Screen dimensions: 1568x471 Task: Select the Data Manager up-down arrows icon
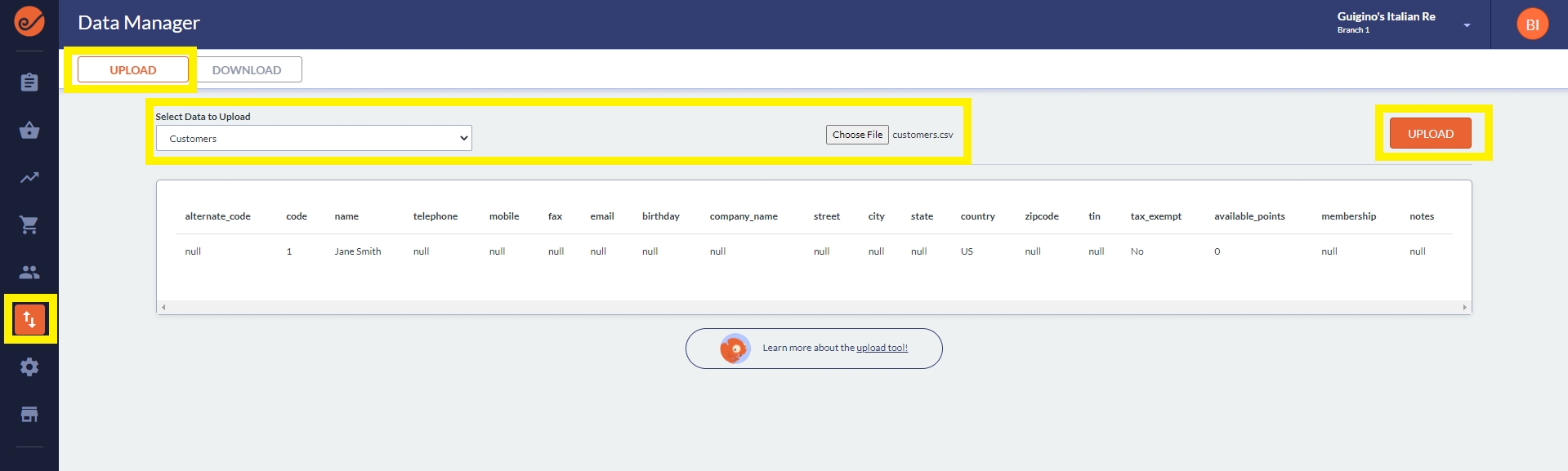[x=30, y=319]
